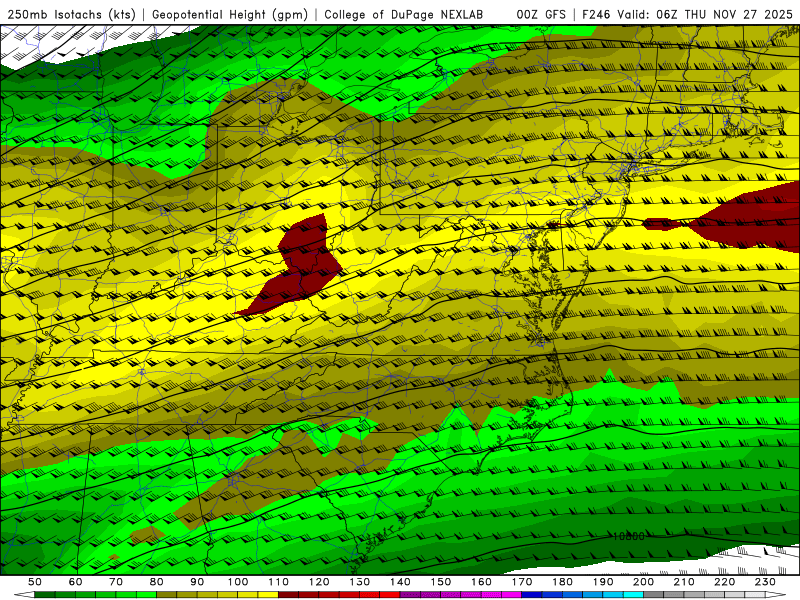Click the left arrow end of the color bar
This screenshot has height=600, width=800.
24,595
